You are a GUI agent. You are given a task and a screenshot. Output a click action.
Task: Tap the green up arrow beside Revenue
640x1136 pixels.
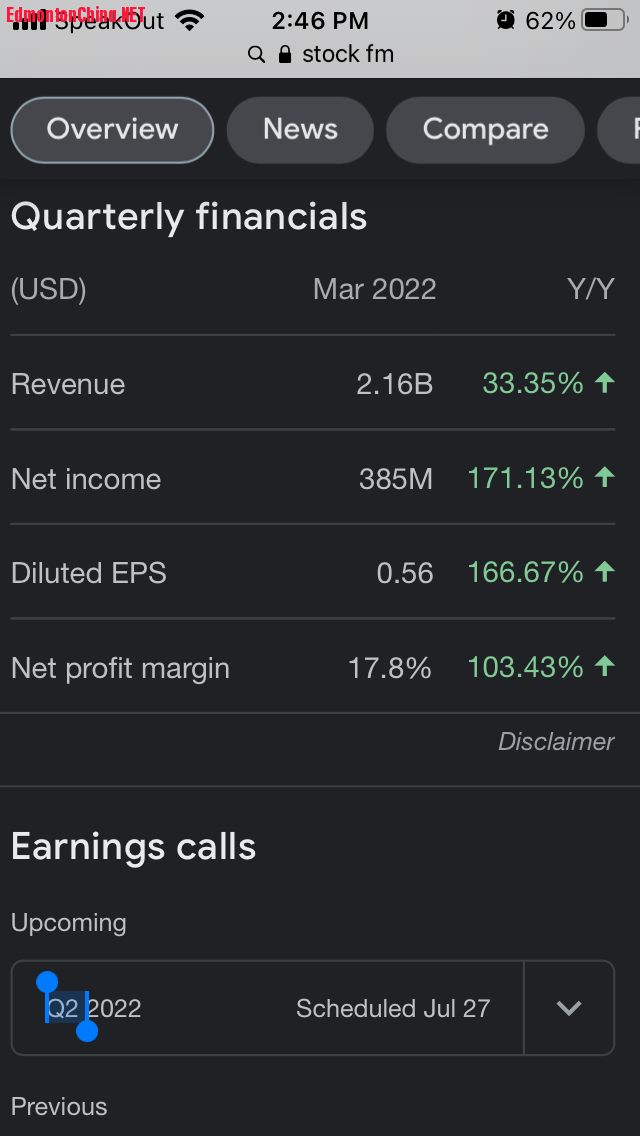(604, 383)
